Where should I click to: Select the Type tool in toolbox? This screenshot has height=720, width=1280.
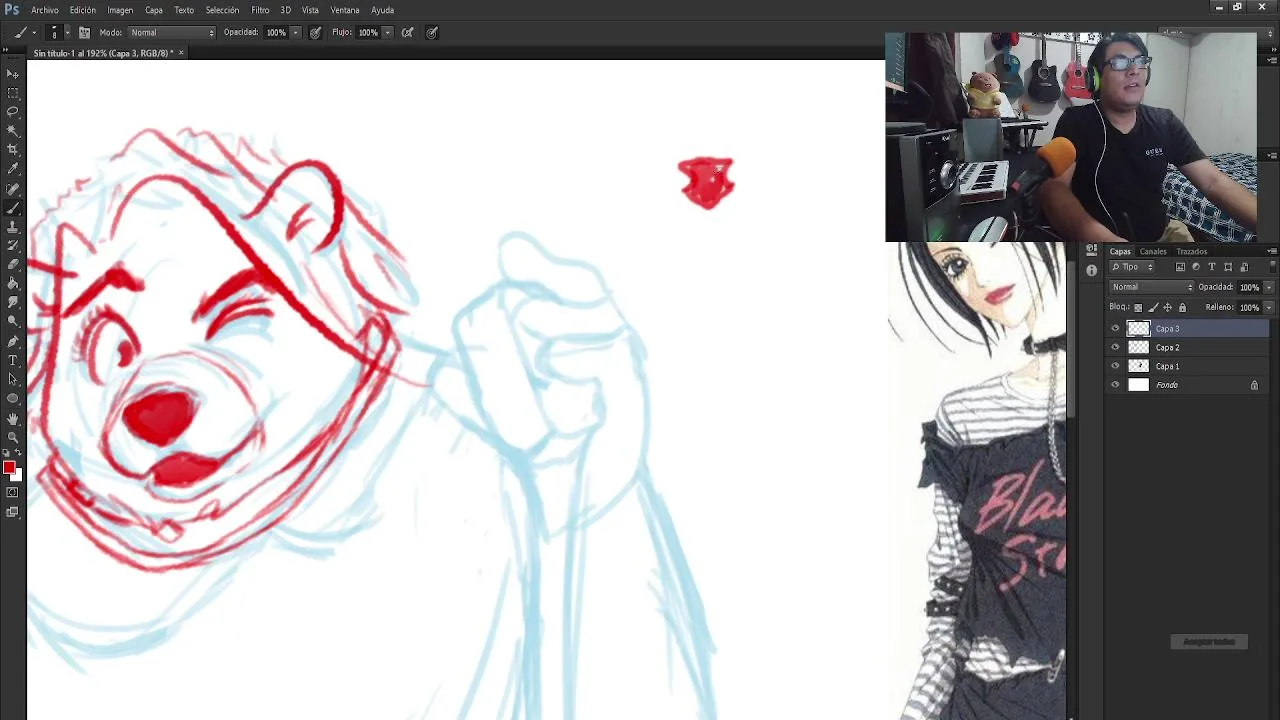pyautogui.click(x=13, y=361)
